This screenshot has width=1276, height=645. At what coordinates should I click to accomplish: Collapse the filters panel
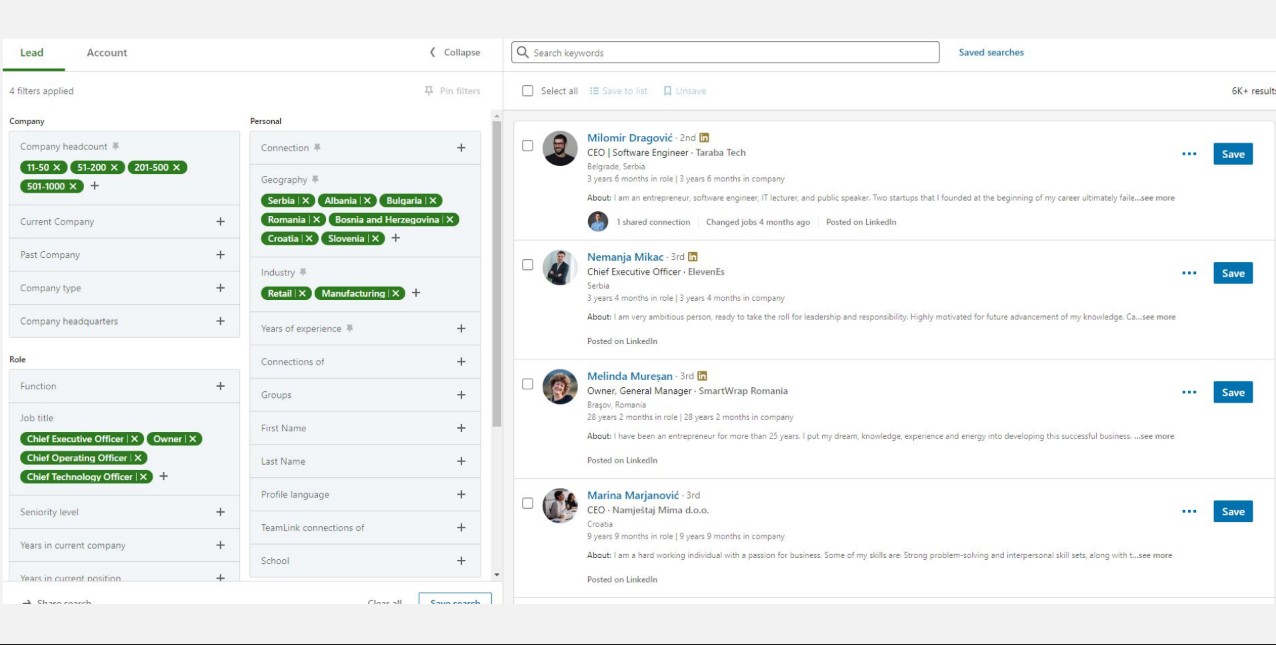[x=455, y=53]
